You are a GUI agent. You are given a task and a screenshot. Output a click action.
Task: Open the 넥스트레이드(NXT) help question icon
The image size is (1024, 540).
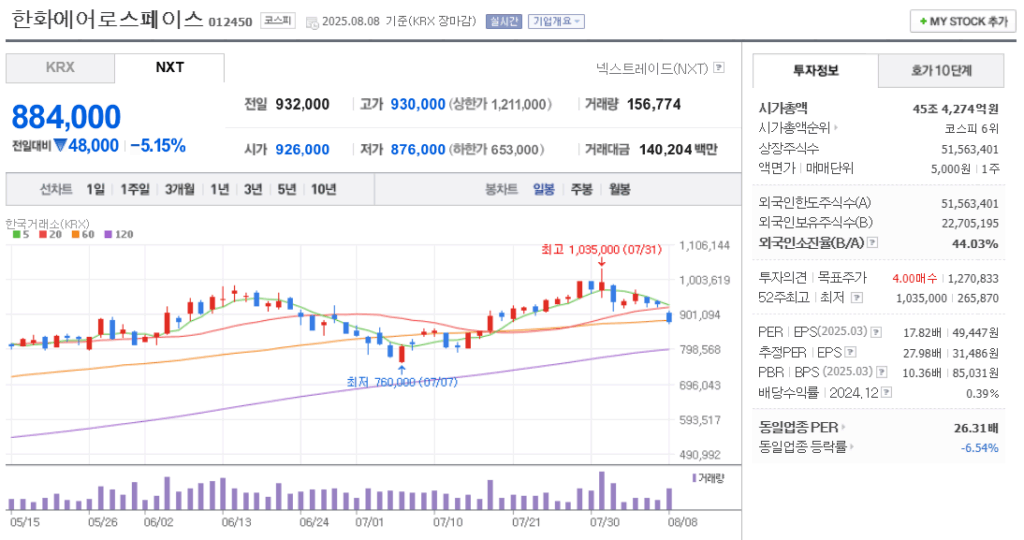[719, 67]
